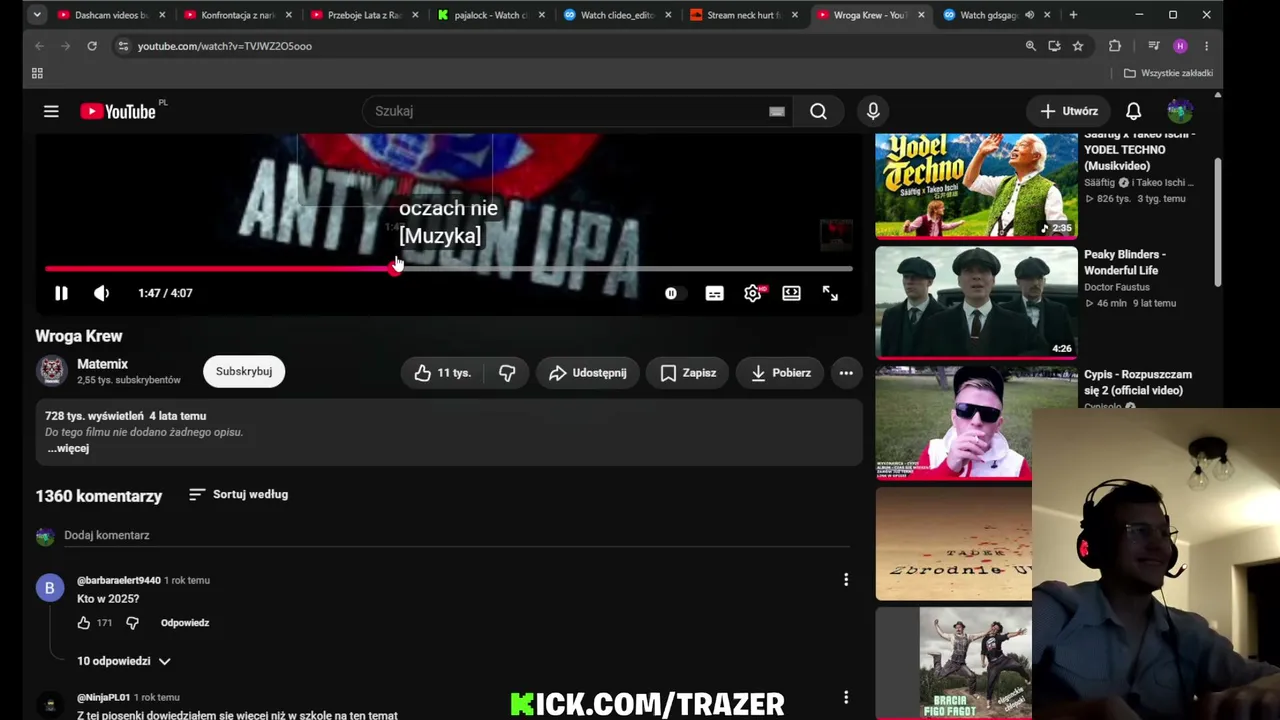Screen dimensions: 1280x720
Task: Start voice search with the microphone
Action: pos(873,111)
